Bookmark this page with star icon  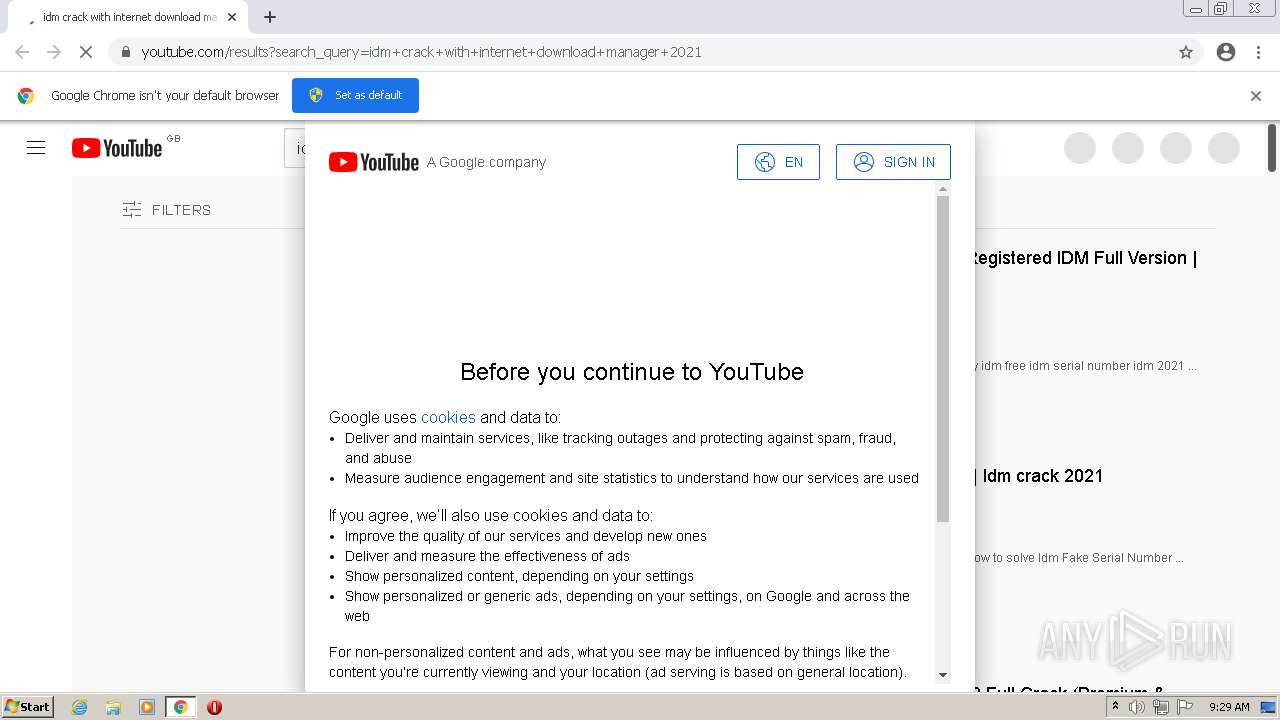[x=1186, y=52]
